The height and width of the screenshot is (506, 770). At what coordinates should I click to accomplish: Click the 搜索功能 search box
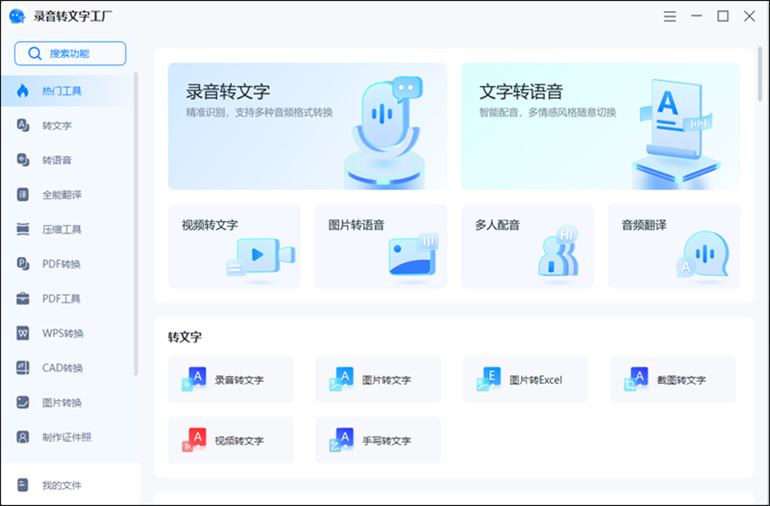(x=70, y=53)
